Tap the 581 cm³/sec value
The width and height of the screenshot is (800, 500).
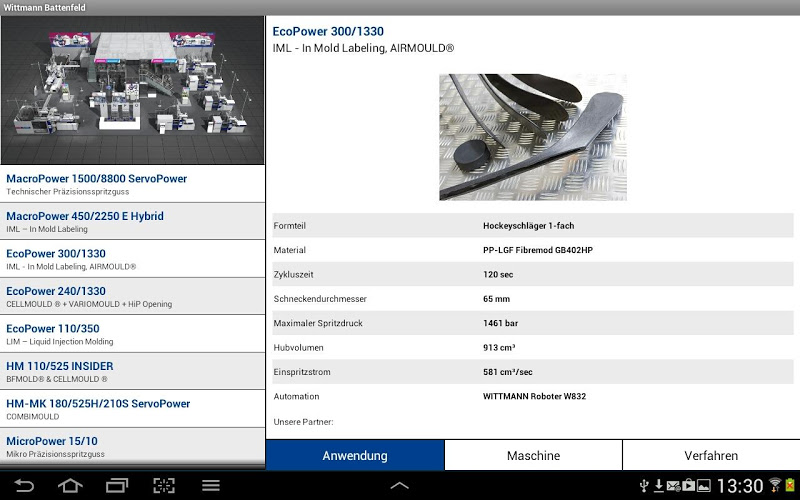(508, 372)
